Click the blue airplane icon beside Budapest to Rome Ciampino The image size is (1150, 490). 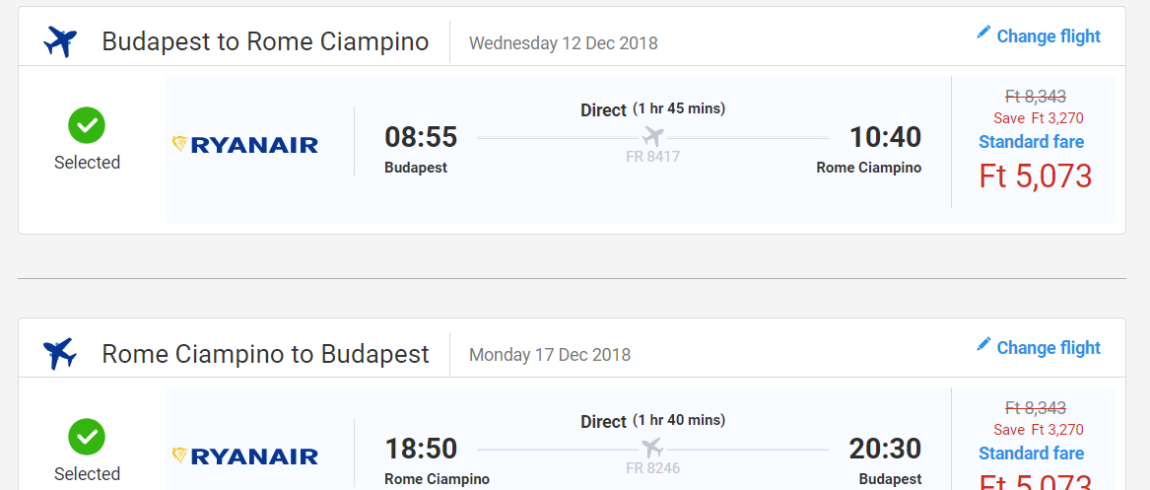click(60, 42)
